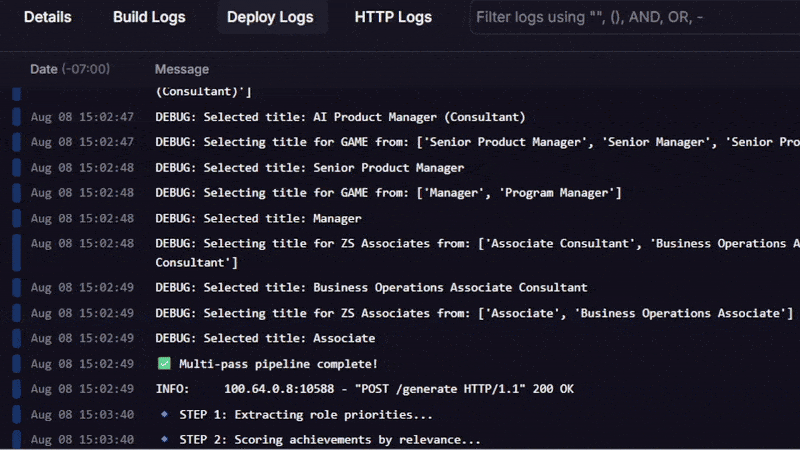
Task: Click timestamp of the STEP 1 log row
Action: (82, 414)
